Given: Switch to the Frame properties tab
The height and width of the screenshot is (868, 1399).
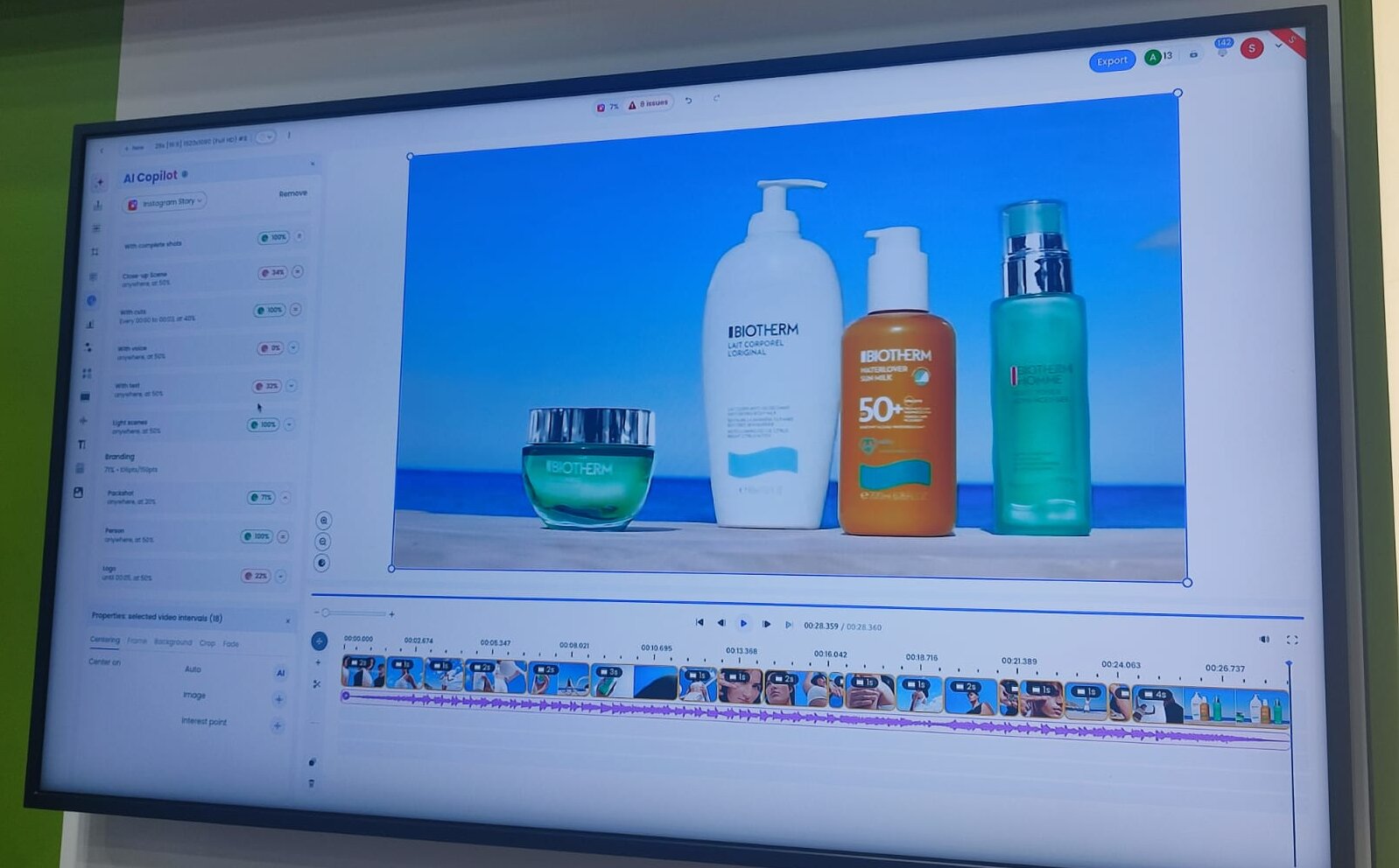Looking at the screenshot, I should click(x=137, y=641).
